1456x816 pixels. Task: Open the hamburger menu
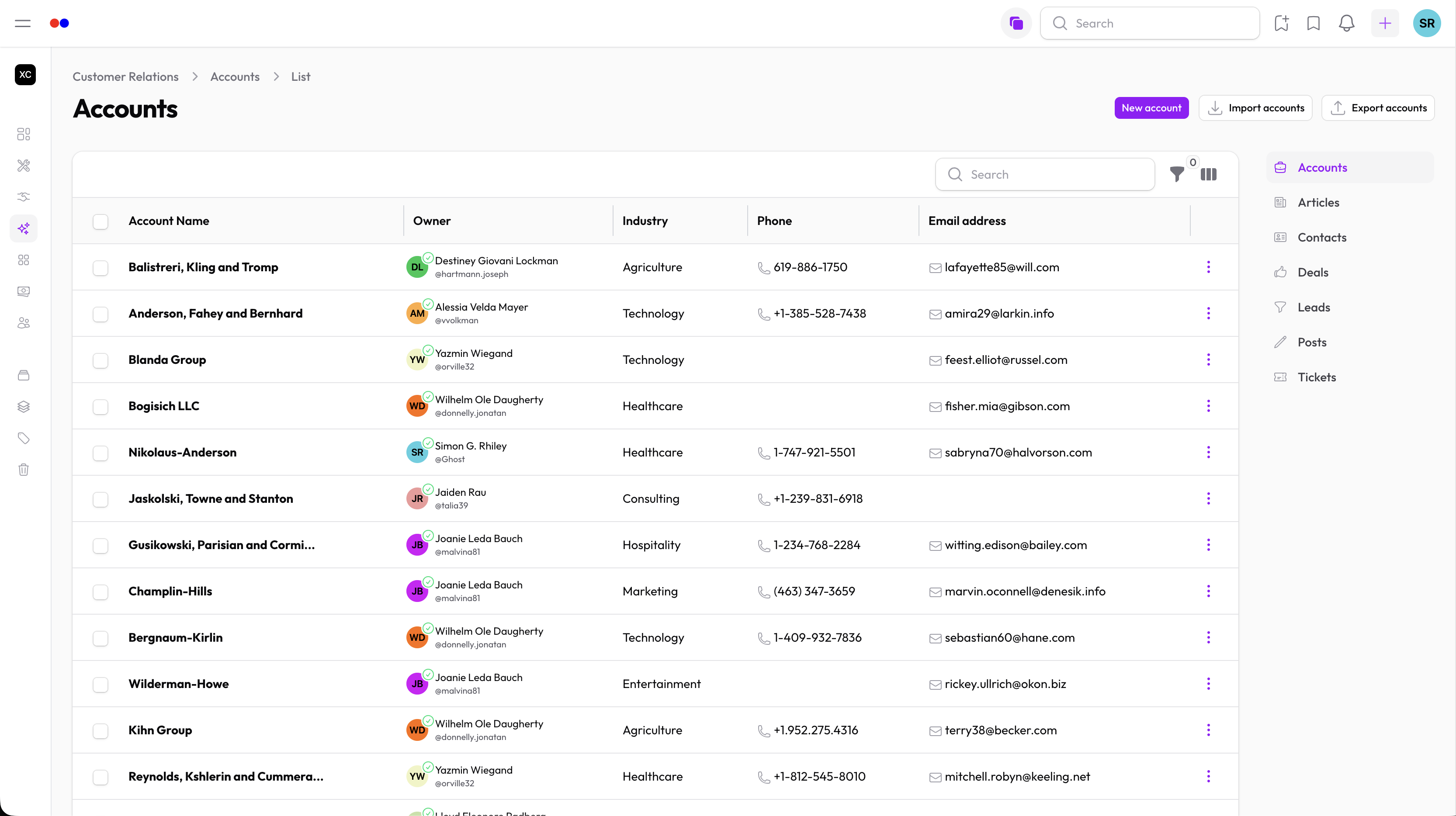click(x=23, y=23)
